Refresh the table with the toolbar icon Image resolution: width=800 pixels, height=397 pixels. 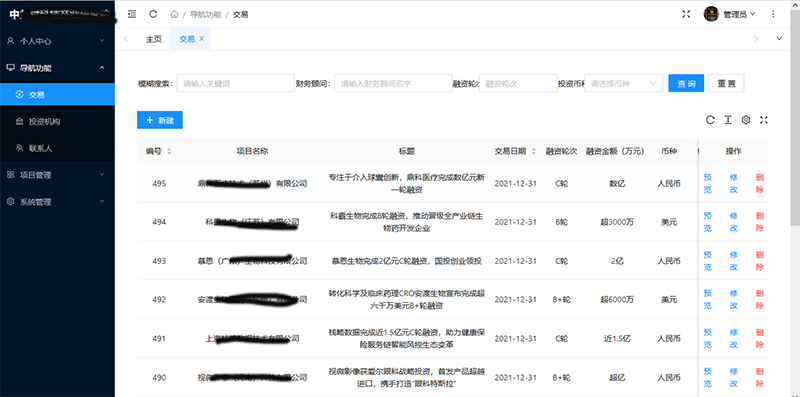tap(710, 120)
